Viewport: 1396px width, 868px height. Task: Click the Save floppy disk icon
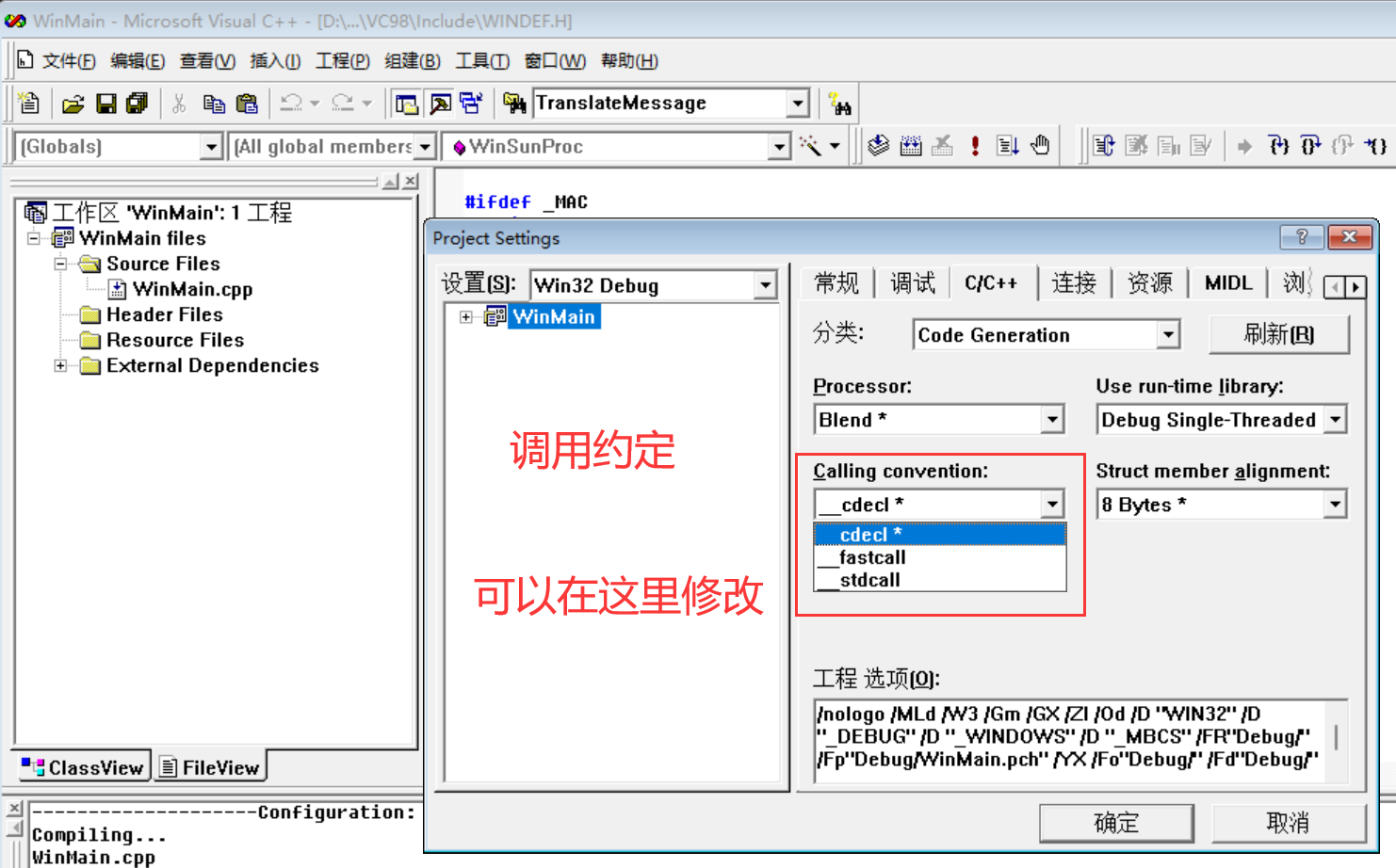point(106,104)
